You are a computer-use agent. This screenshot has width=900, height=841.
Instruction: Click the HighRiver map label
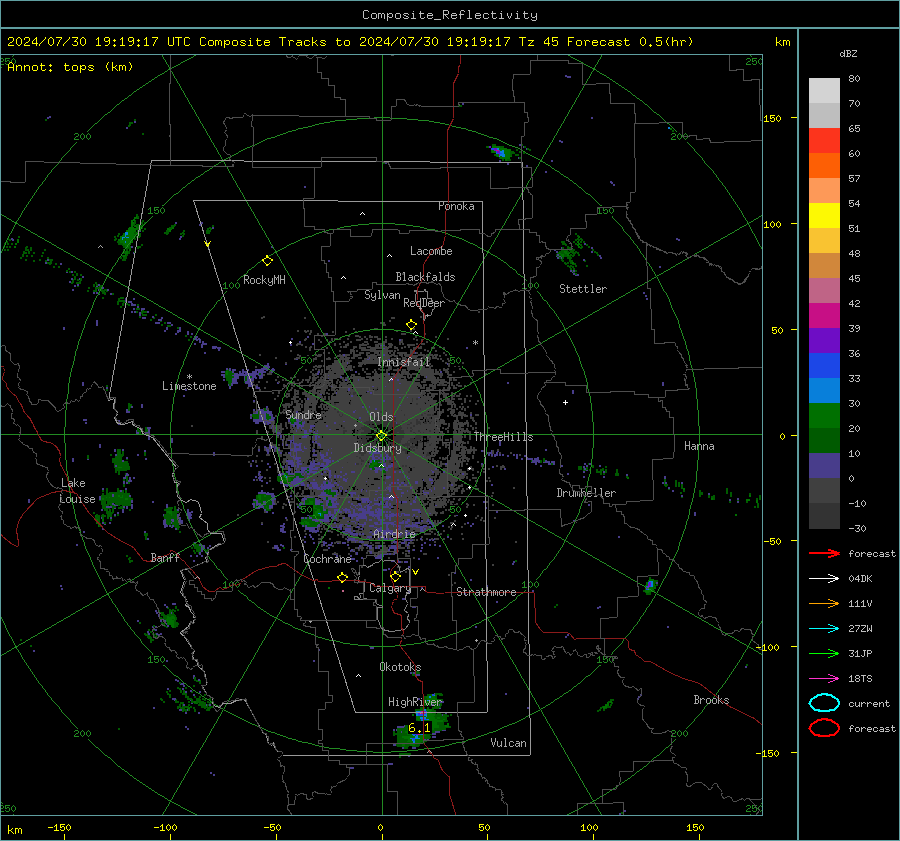[x=415, y=702]
